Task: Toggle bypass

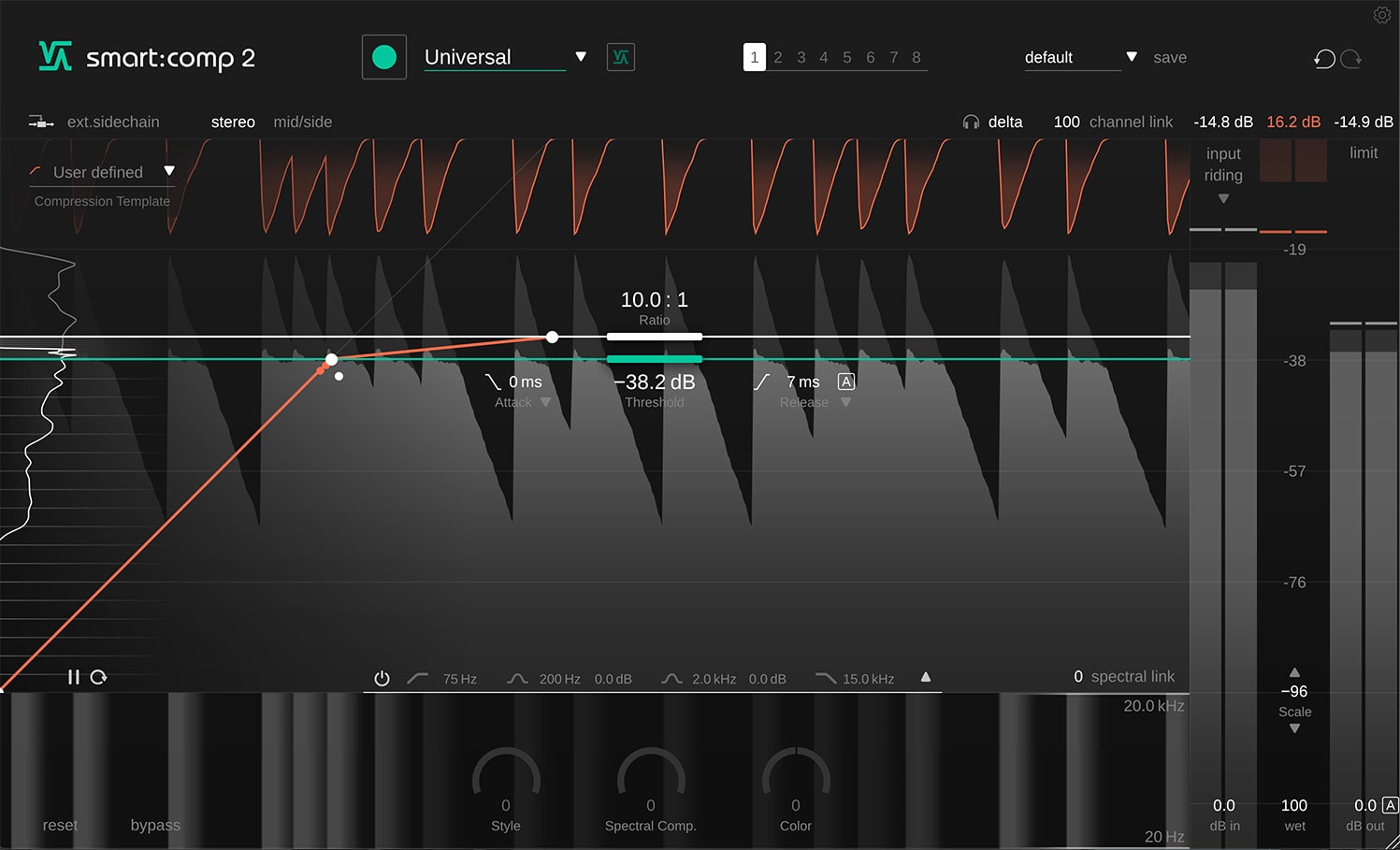Action: click(155, 825)
